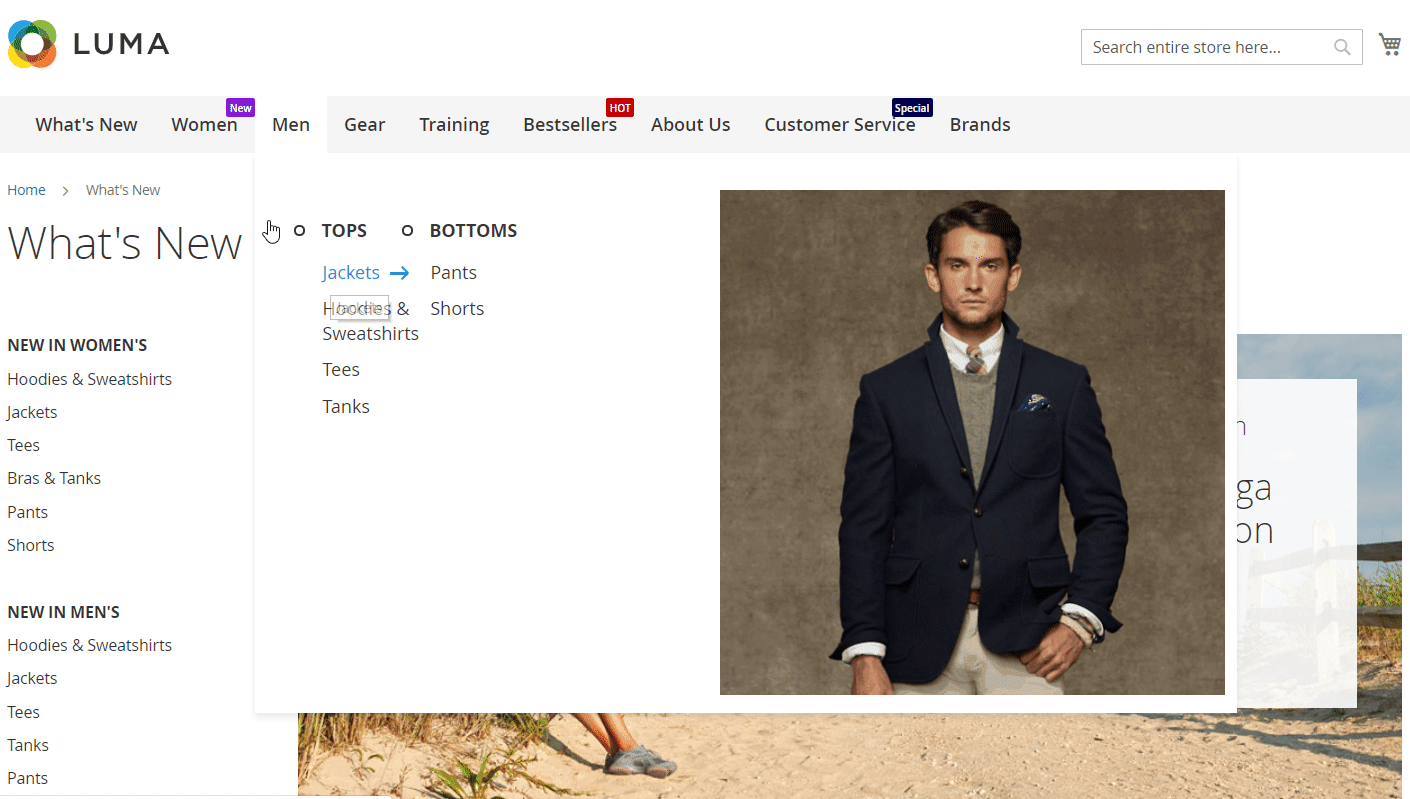The image size is (1410, 799).
Task: Click the circle bullet next to BOTTOMS
Action: (x=407, y=231)
